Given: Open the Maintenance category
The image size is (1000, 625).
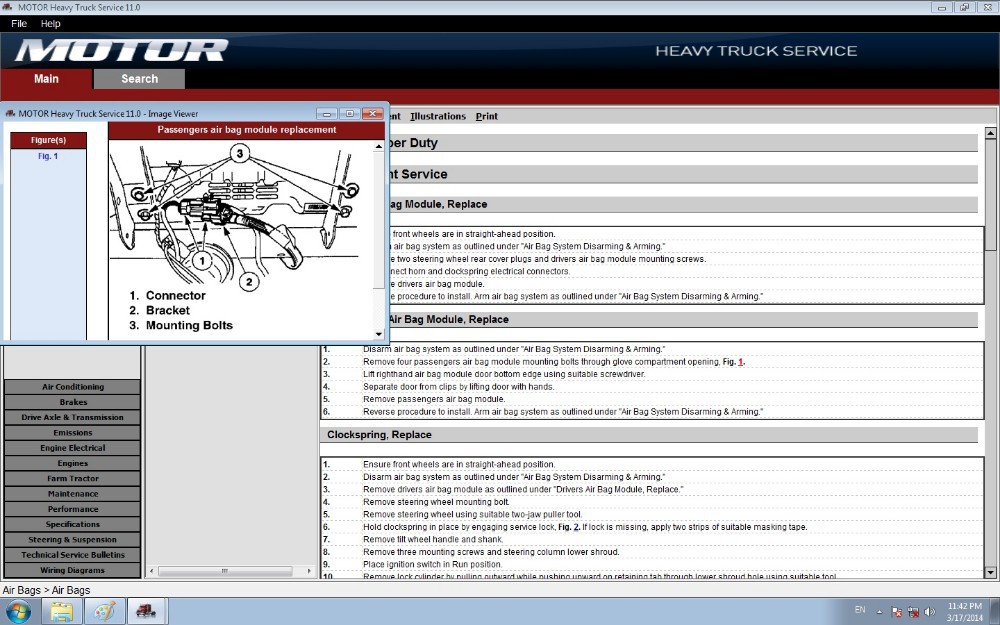Looking at the screenshot, I should 73,494.
